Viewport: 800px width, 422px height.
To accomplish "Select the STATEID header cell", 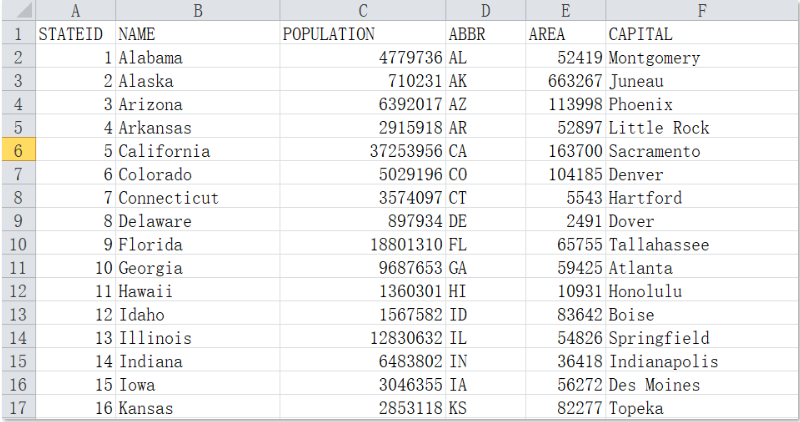I will [x=76, y=34].
